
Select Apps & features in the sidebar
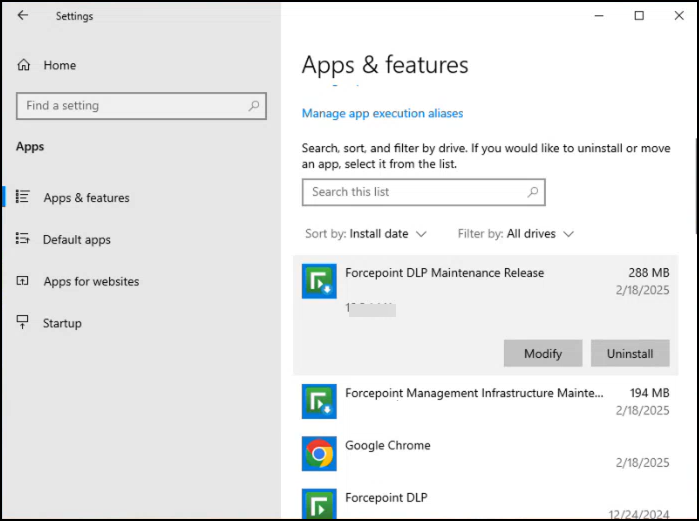click(86, 198)
